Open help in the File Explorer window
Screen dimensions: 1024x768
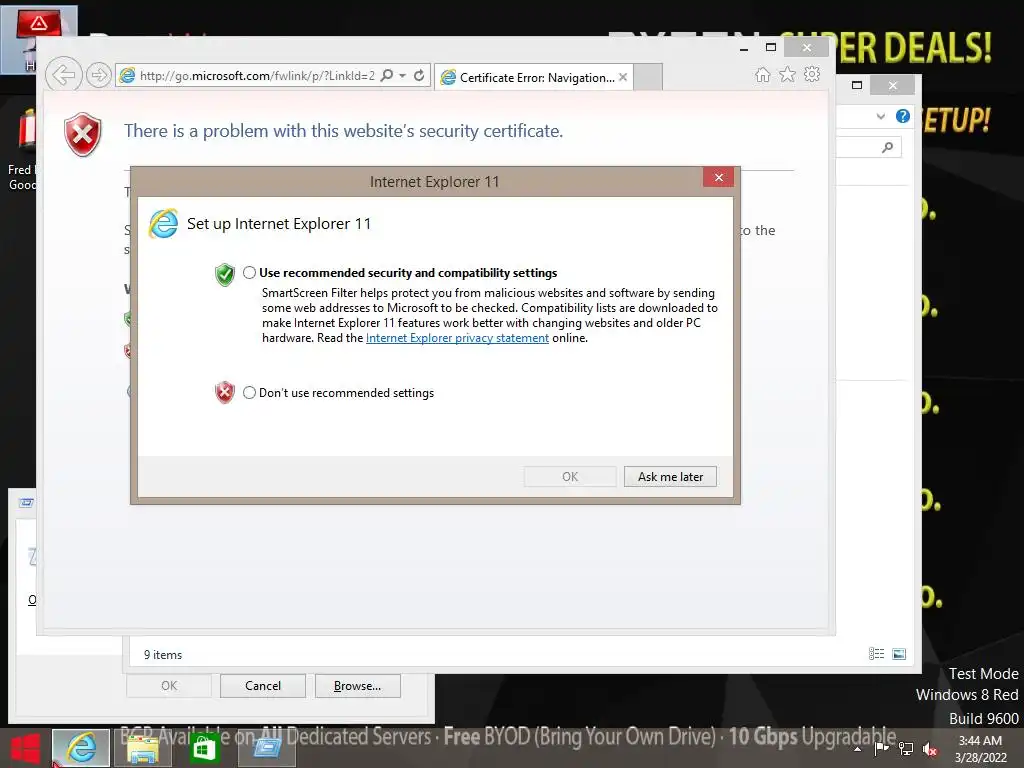tap(903, 116)
